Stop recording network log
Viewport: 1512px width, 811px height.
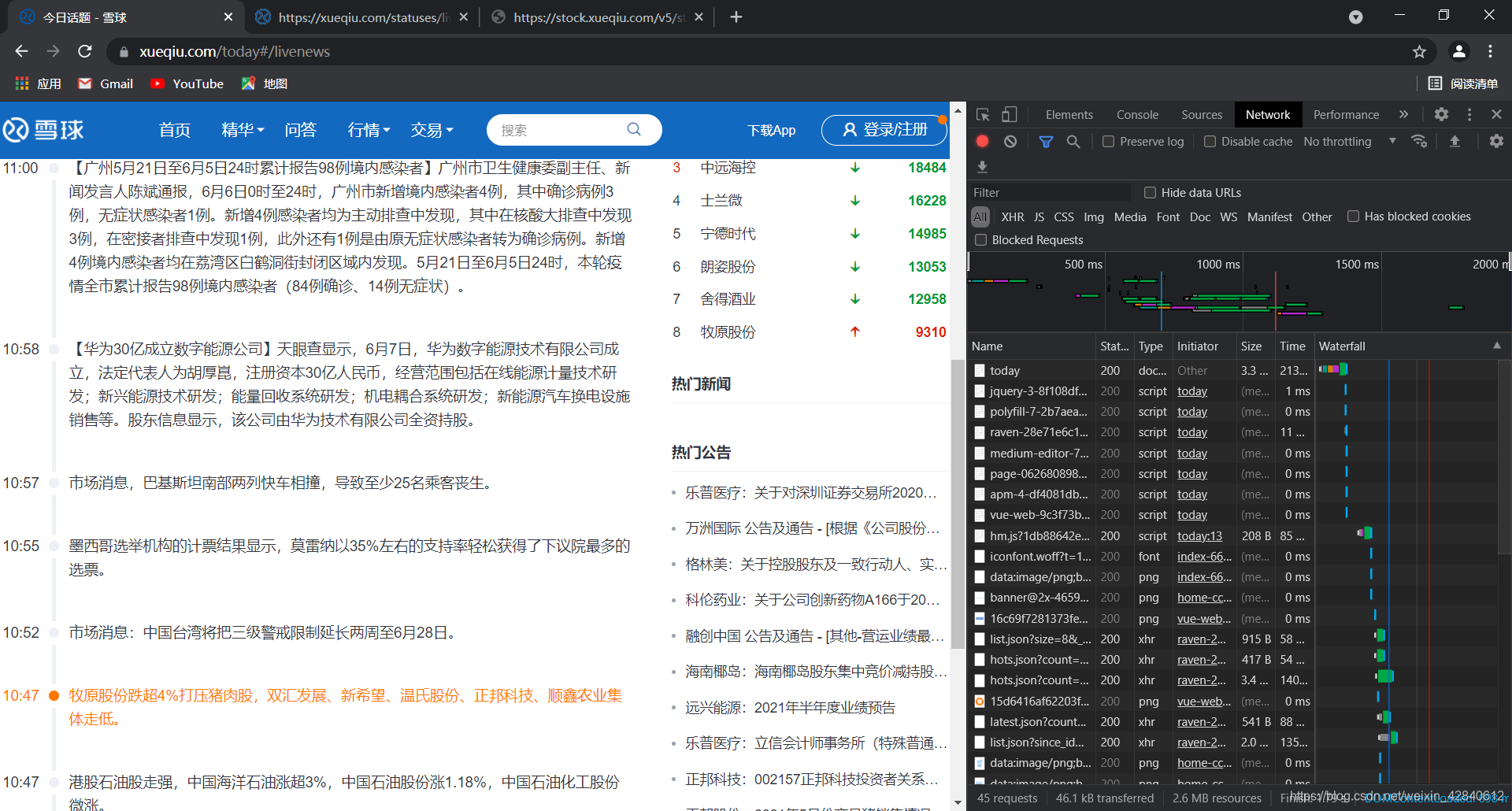[982, 142]
